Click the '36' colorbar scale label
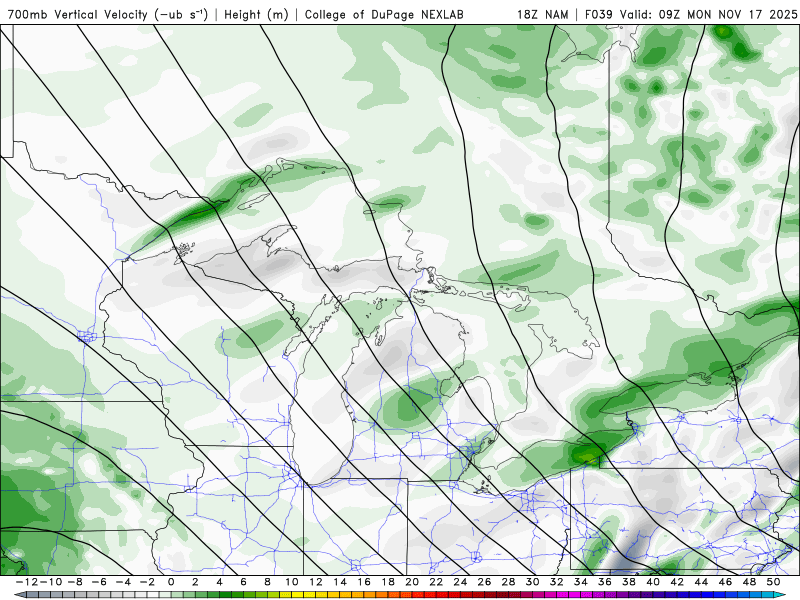This screenshot has width=800, height=600. coord(605,582)
